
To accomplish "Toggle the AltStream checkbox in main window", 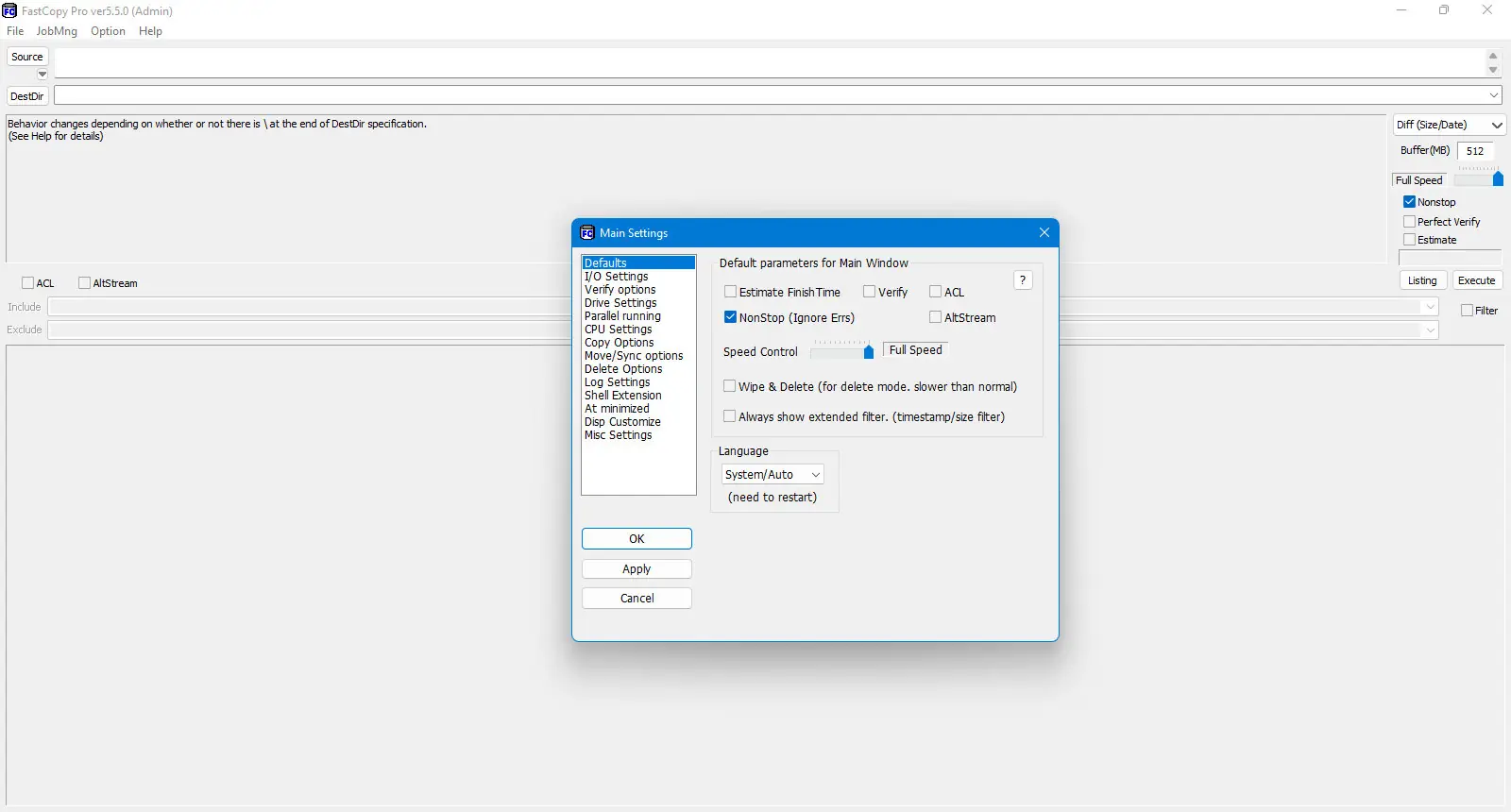I will pos(84,283).
